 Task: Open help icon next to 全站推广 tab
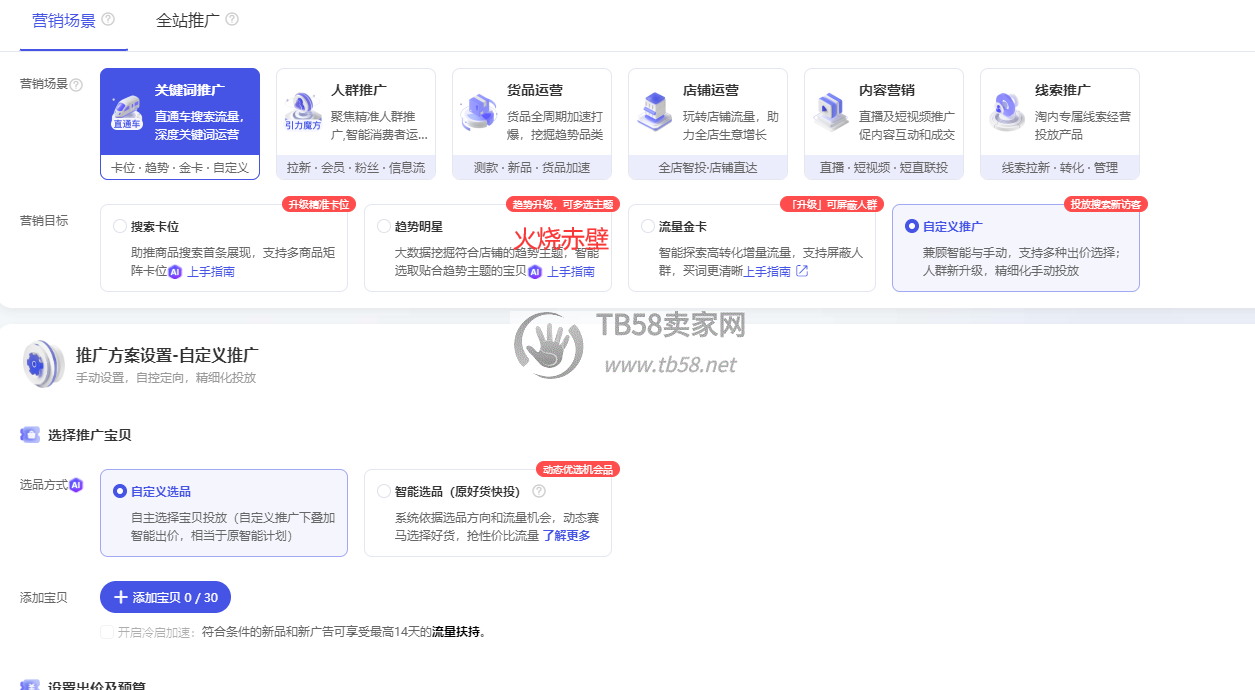click(x=232, y=19)
